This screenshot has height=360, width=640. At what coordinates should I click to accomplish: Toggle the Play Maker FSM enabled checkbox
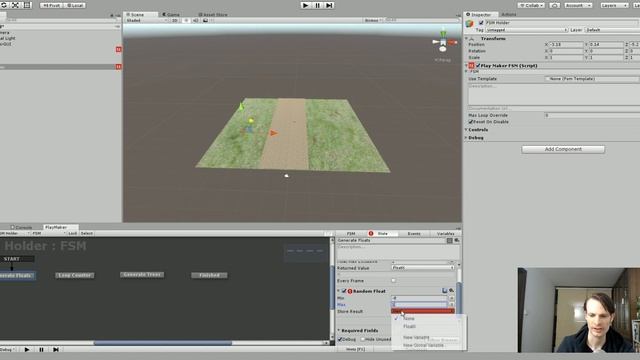click(x=478, y=65)
